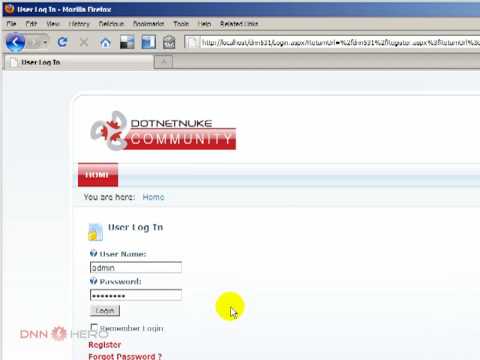Screen dimensions: 480x360
Task: Open the Related Links menu
Action: tap(239, 24)
